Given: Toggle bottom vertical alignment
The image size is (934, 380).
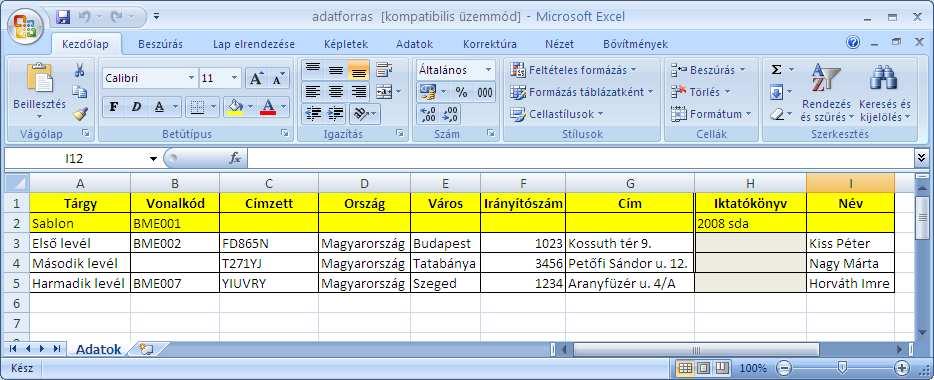Looking at the screenshot, I should tap(359, 70).
